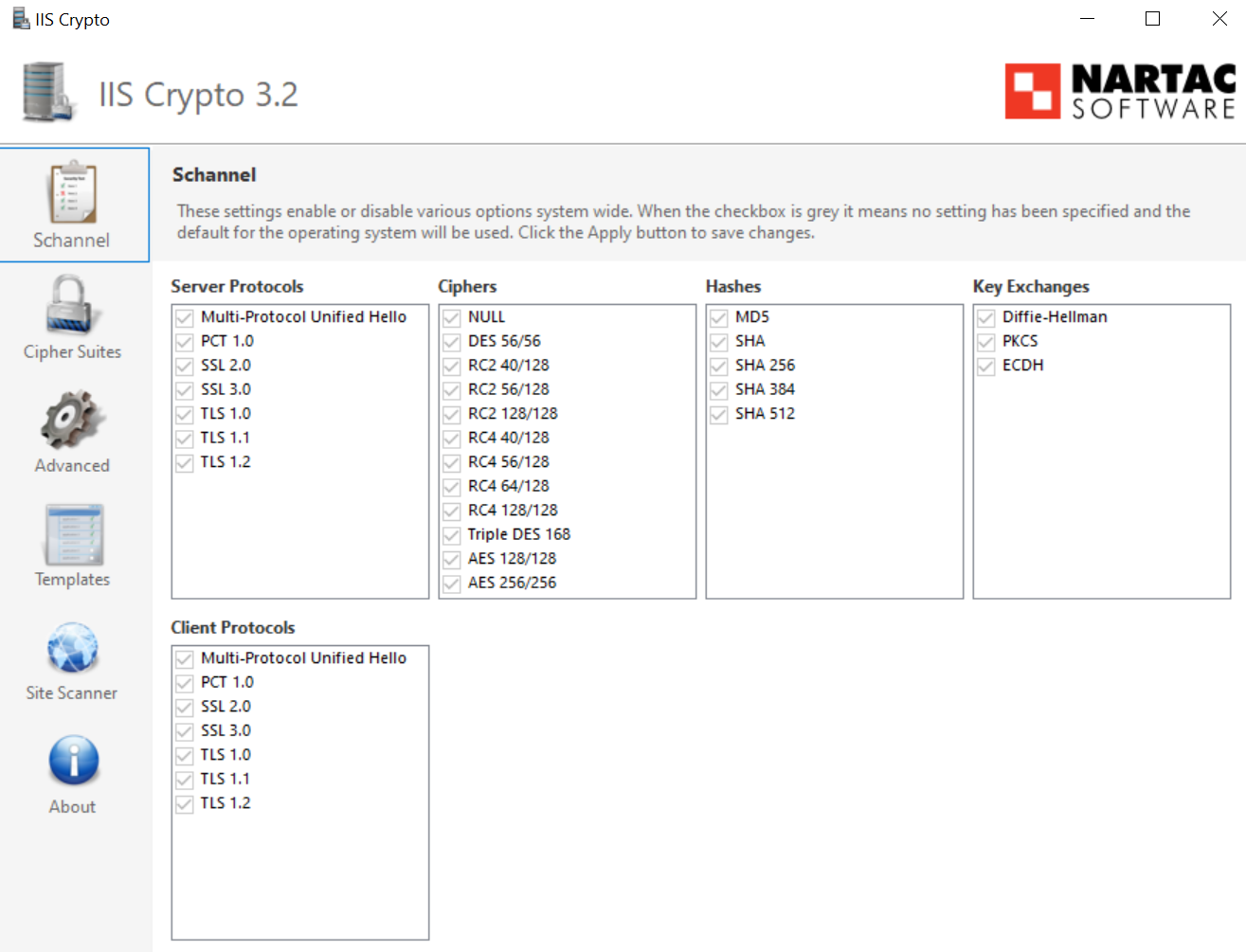1246x952 pixels.
Task: Toggle the RC2 128/128 cipher checkbox
Action: (x=452, y=414)
